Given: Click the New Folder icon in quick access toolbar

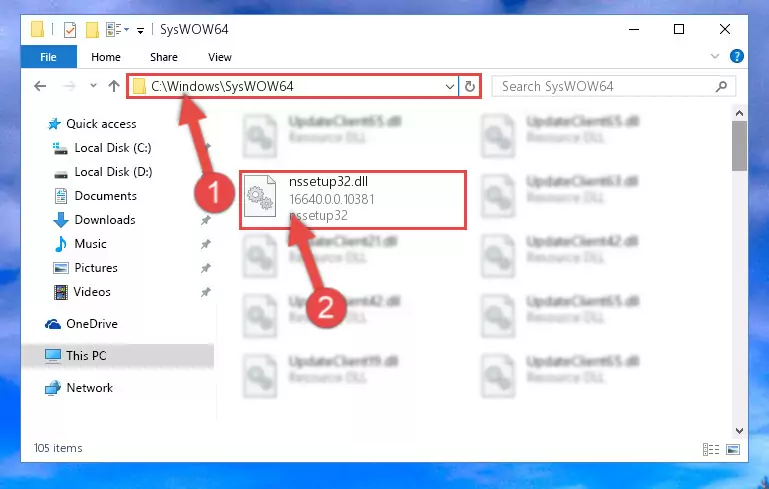Looking at the screenshot, I should 92,30.
